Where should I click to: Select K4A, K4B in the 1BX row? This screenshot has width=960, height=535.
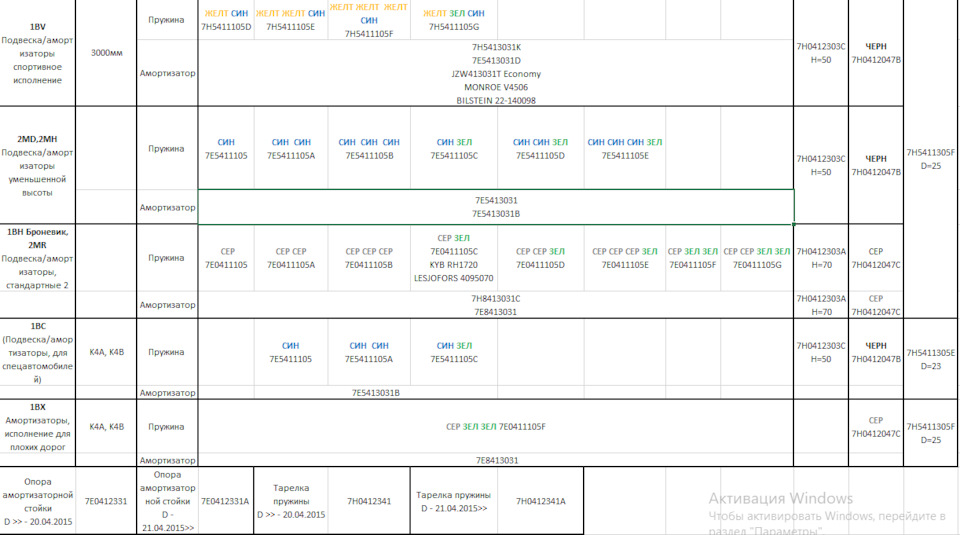pos(107,427)
